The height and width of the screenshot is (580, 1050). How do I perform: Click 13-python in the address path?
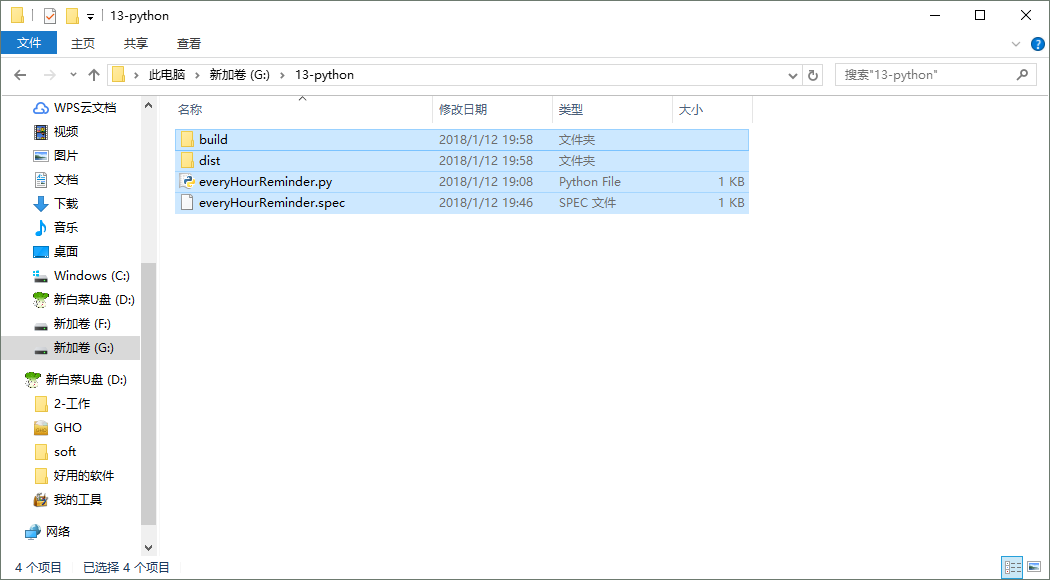(324, 75)
